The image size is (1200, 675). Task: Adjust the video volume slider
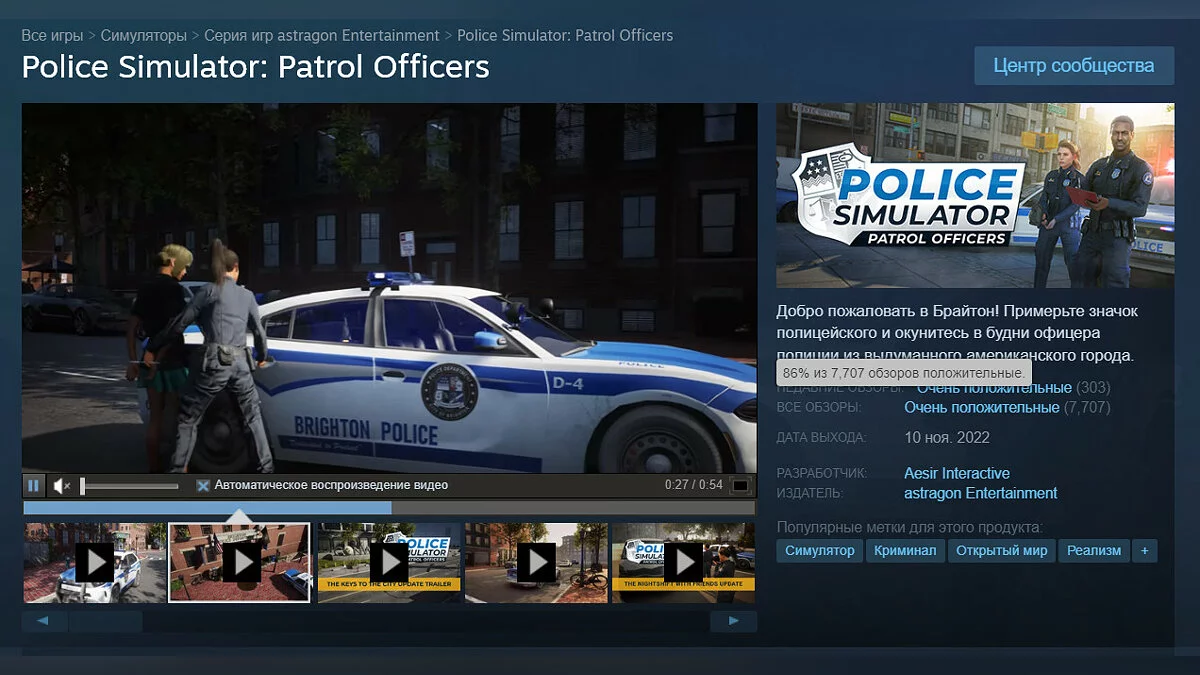click(x=130, y=486)
